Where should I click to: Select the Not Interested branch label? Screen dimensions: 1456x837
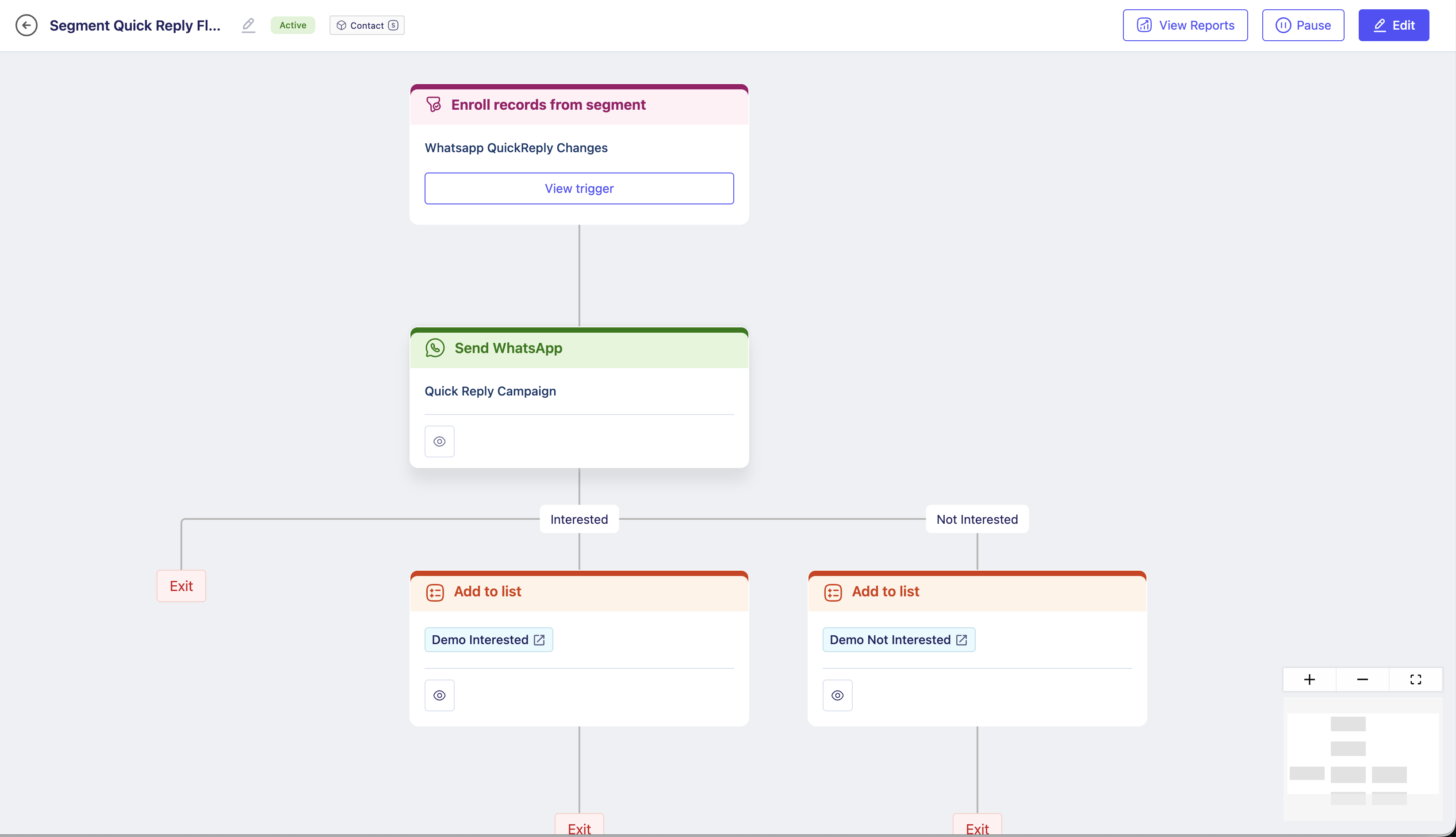tap(977, 519)
